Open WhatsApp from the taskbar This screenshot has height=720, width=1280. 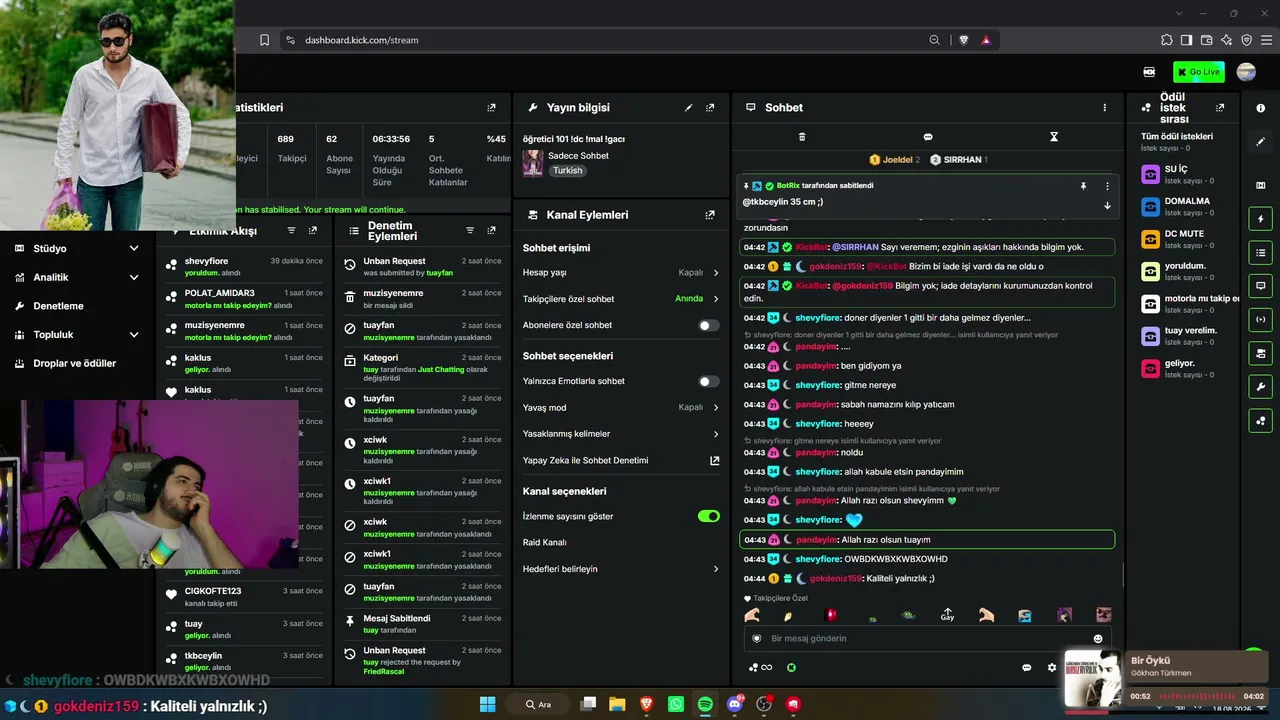pos(676,704)
